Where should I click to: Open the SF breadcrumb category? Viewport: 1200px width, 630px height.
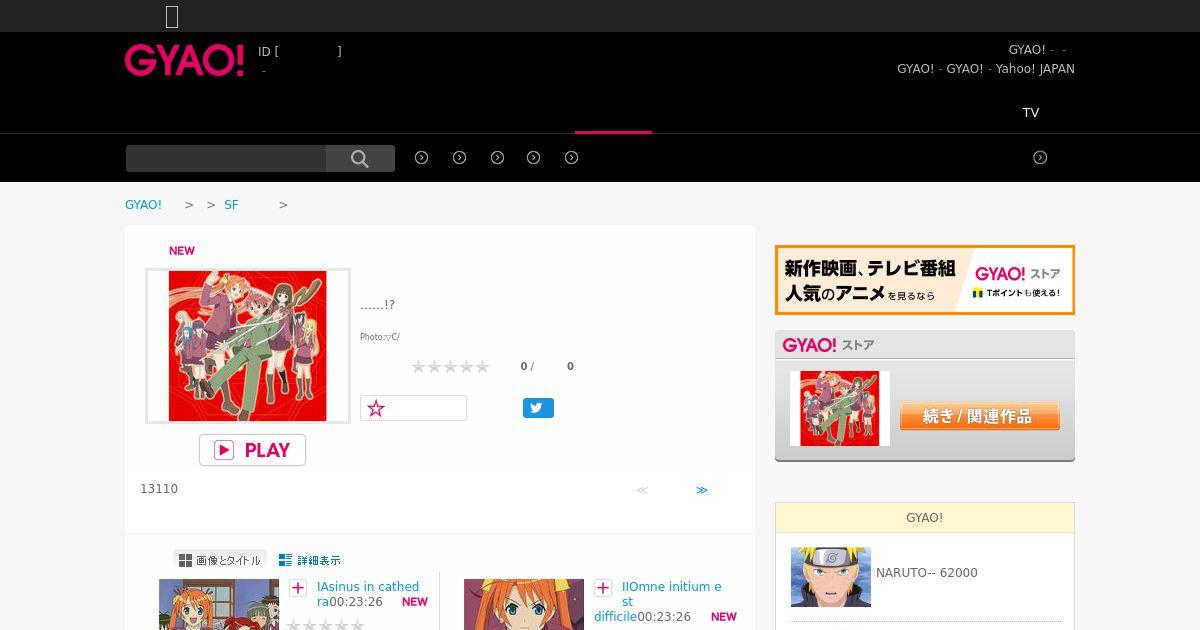pyautogui.click(x=231, y=205)
